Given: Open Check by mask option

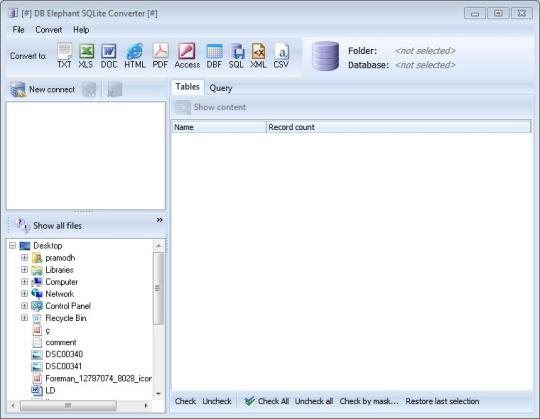Looking at the screenshot, I should (369, 401).
